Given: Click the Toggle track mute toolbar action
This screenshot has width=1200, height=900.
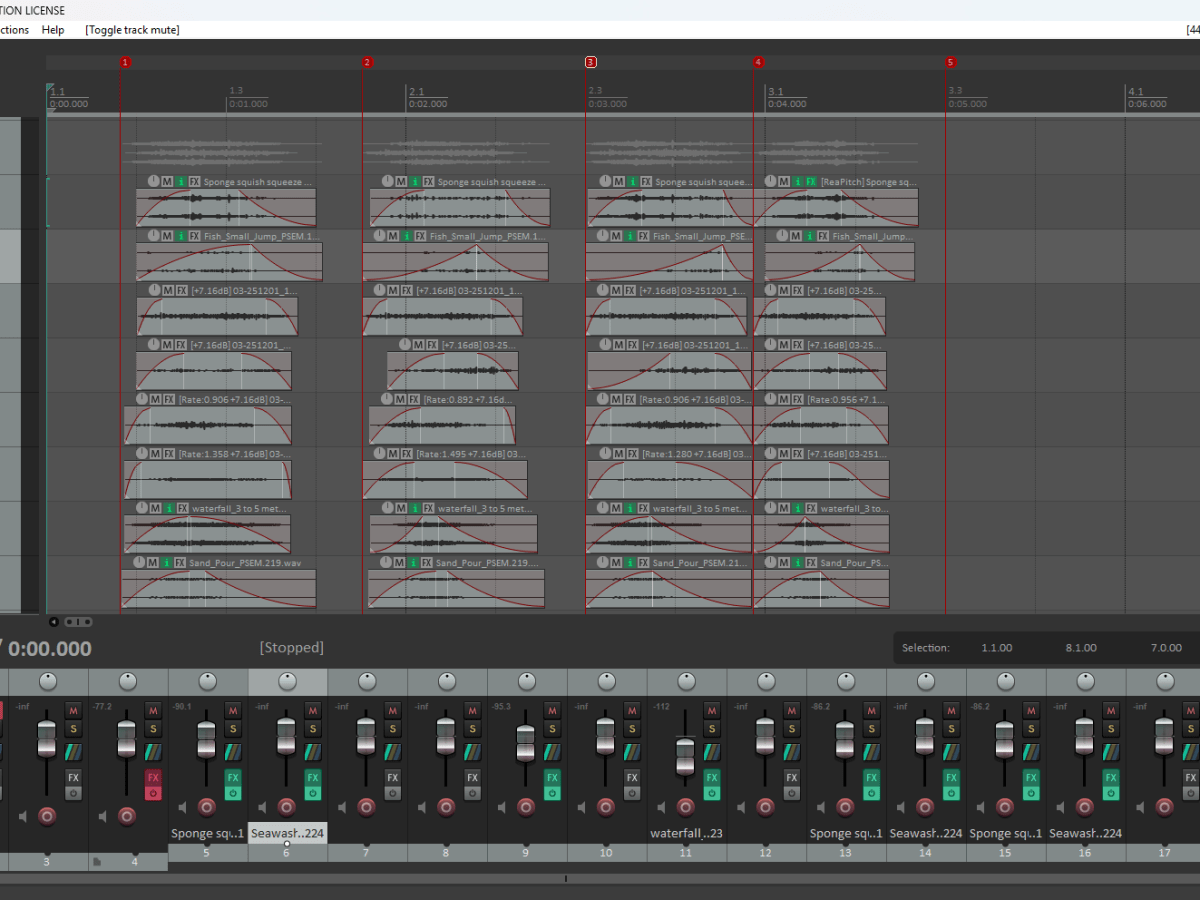Looking at the screenshot, I should [131, 30].
